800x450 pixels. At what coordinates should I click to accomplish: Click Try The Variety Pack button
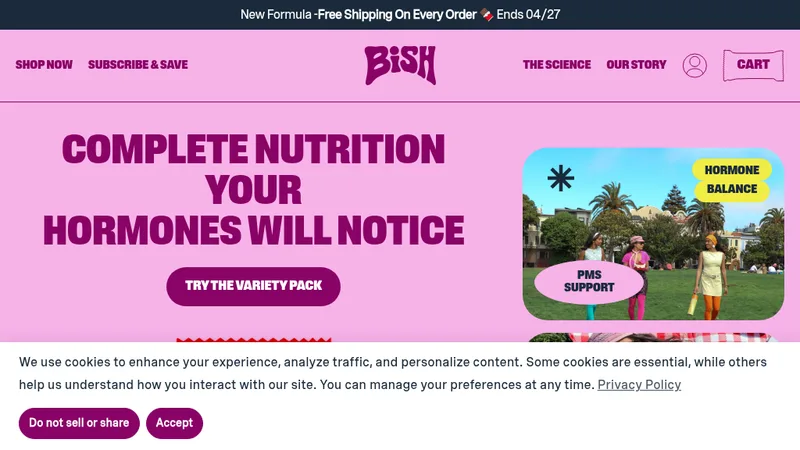tap(253, 286)
